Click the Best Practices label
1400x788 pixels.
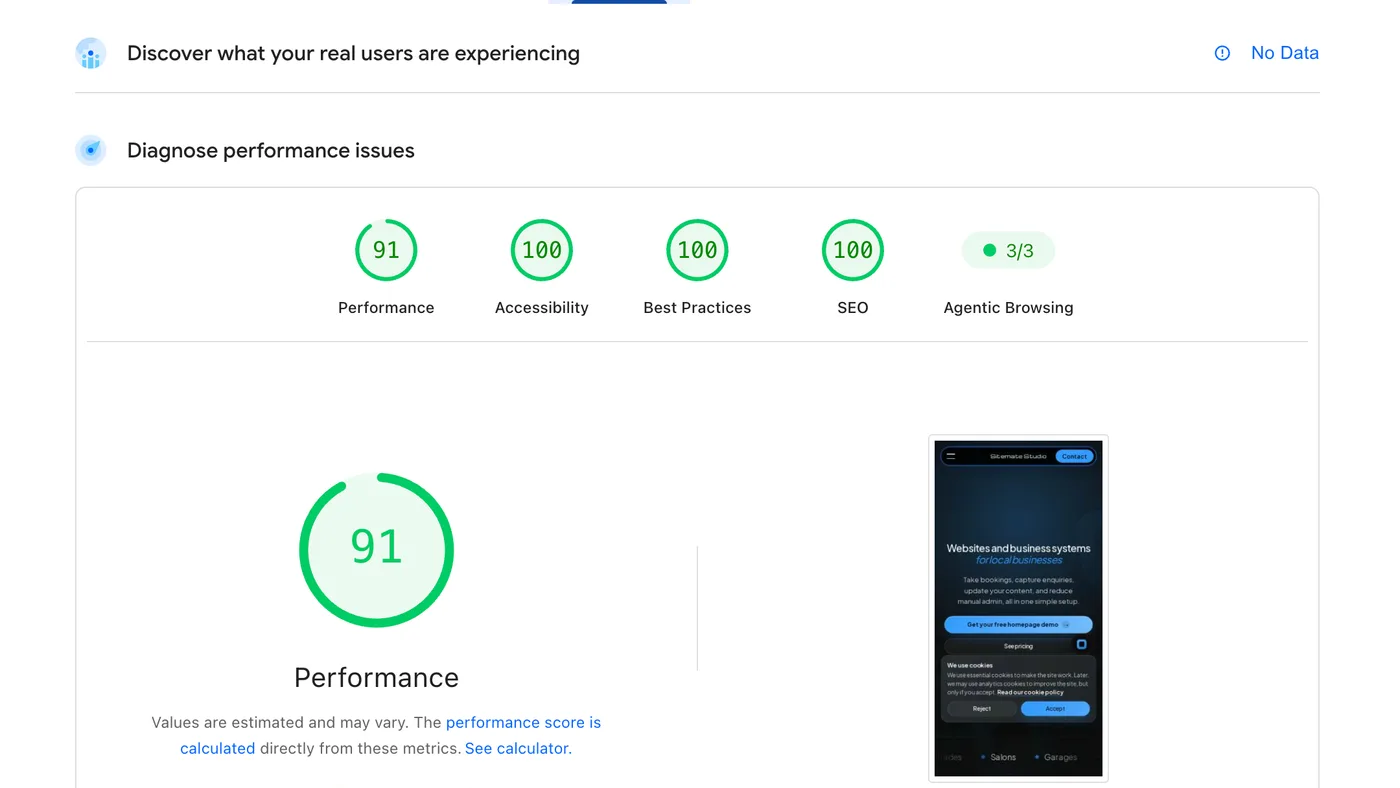coord(697,308)
